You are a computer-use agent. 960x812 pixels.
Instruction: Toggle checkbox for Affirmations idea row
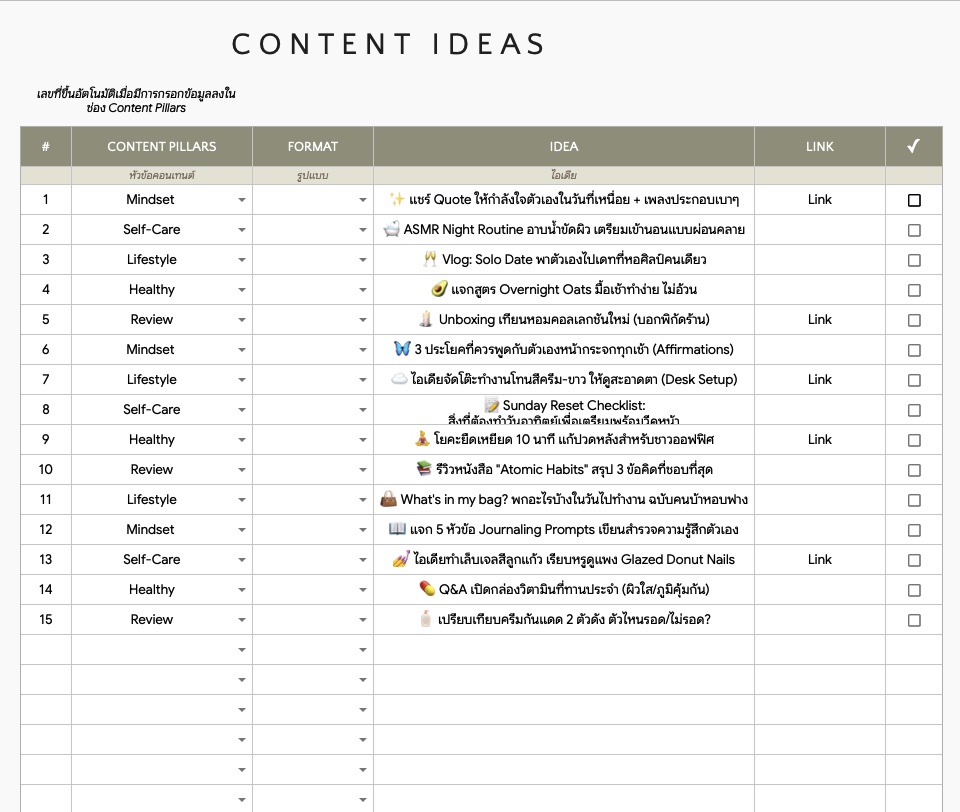tap(914, 350)
